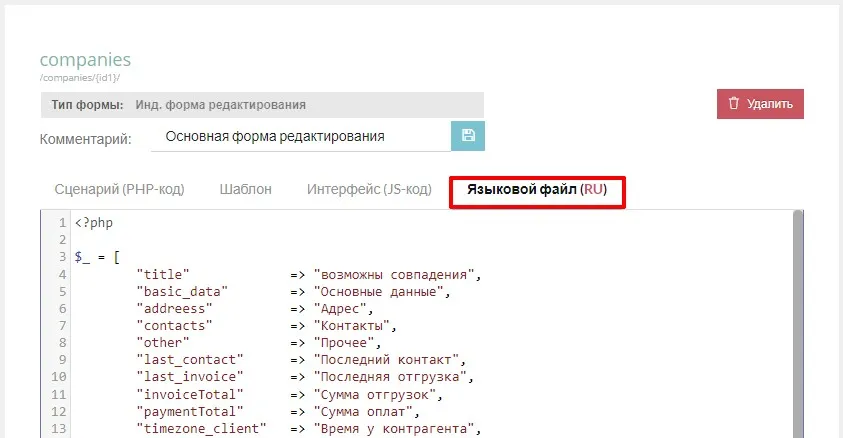Open the Языковой файл (RU) tab
The width and height of the screenshot is (843, 438).
pos(538,189)
